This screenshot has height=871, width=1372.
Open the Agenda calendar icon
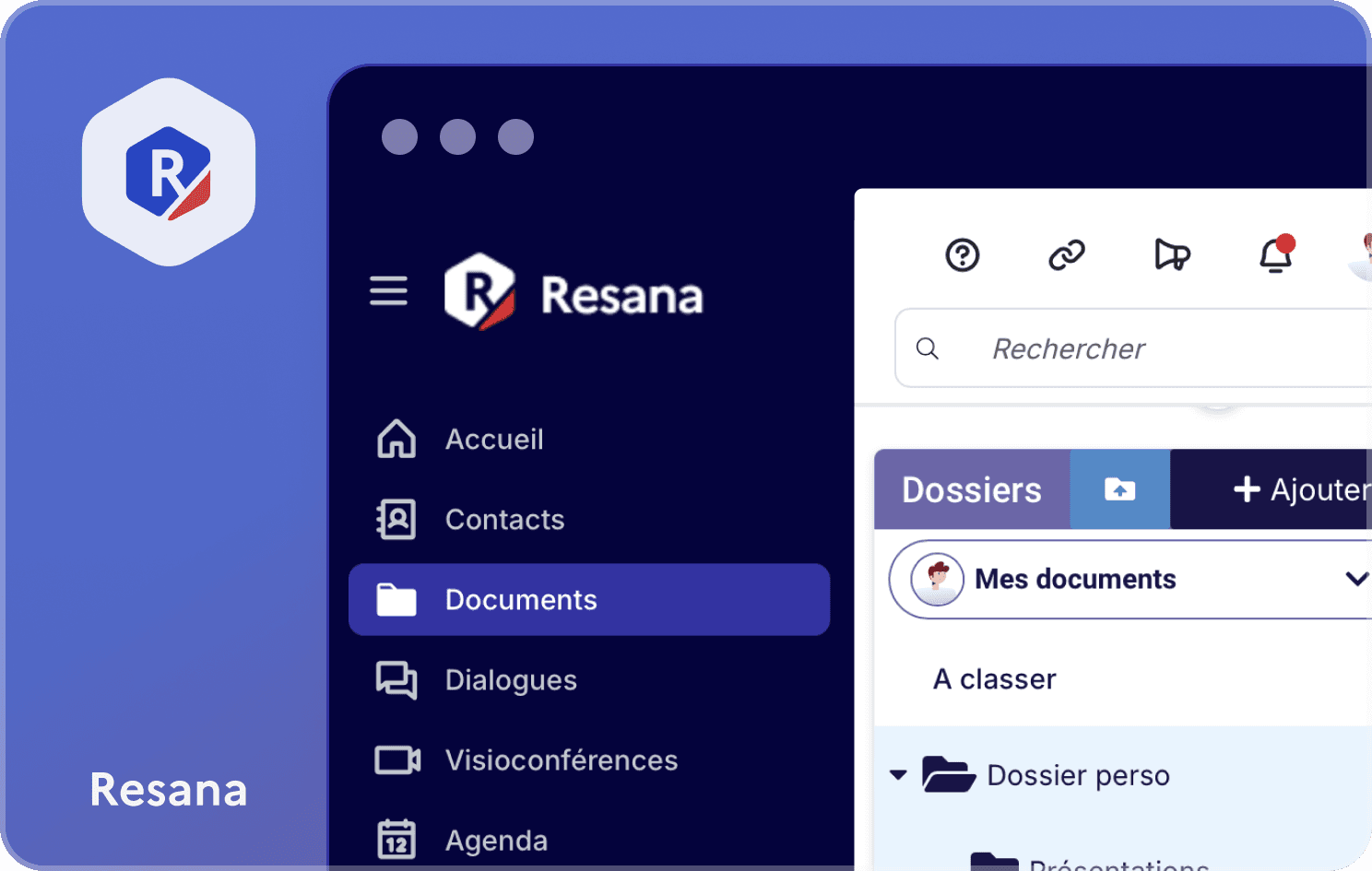396,839
